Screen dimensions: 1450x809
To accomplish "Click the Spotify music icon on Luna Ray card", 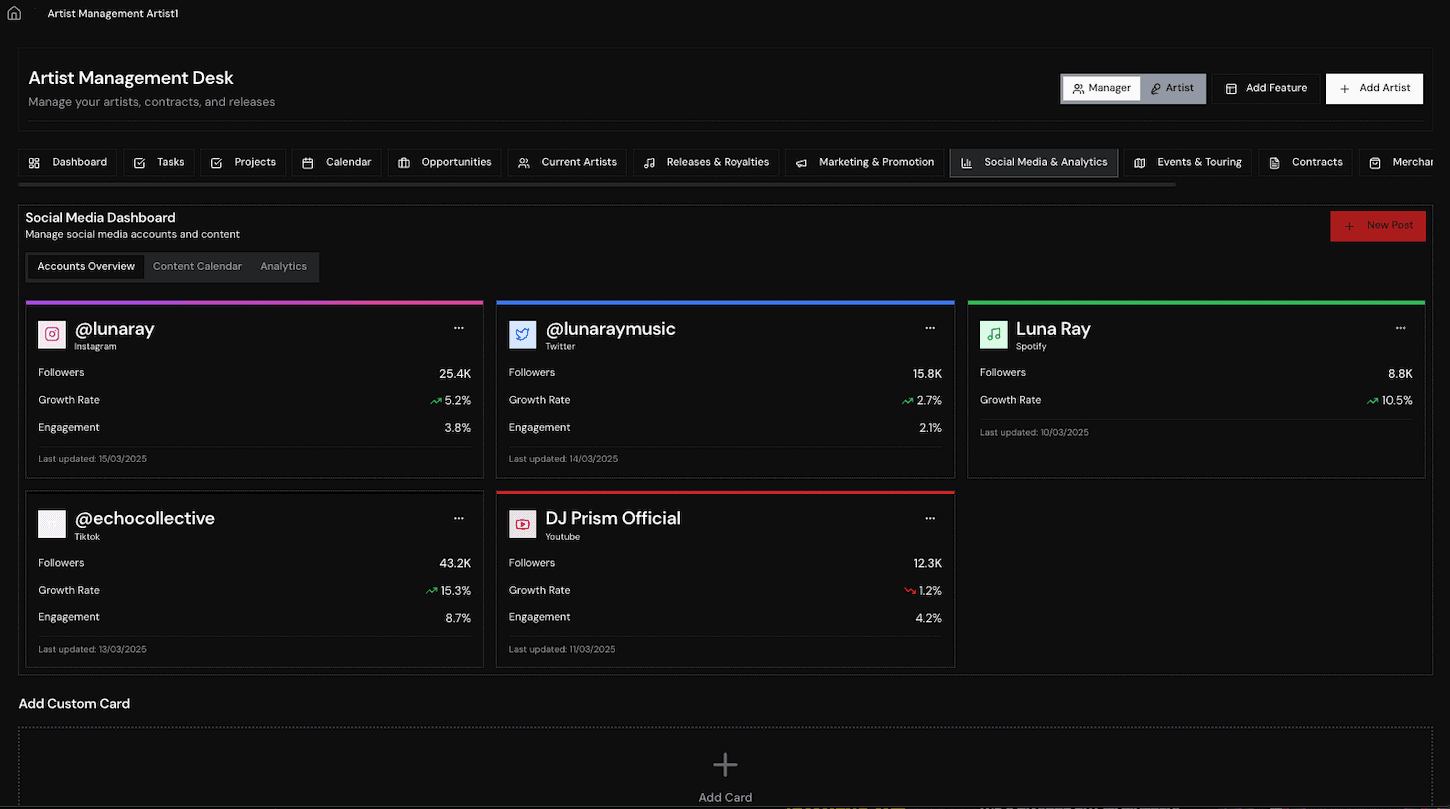I will pos(994,334).
